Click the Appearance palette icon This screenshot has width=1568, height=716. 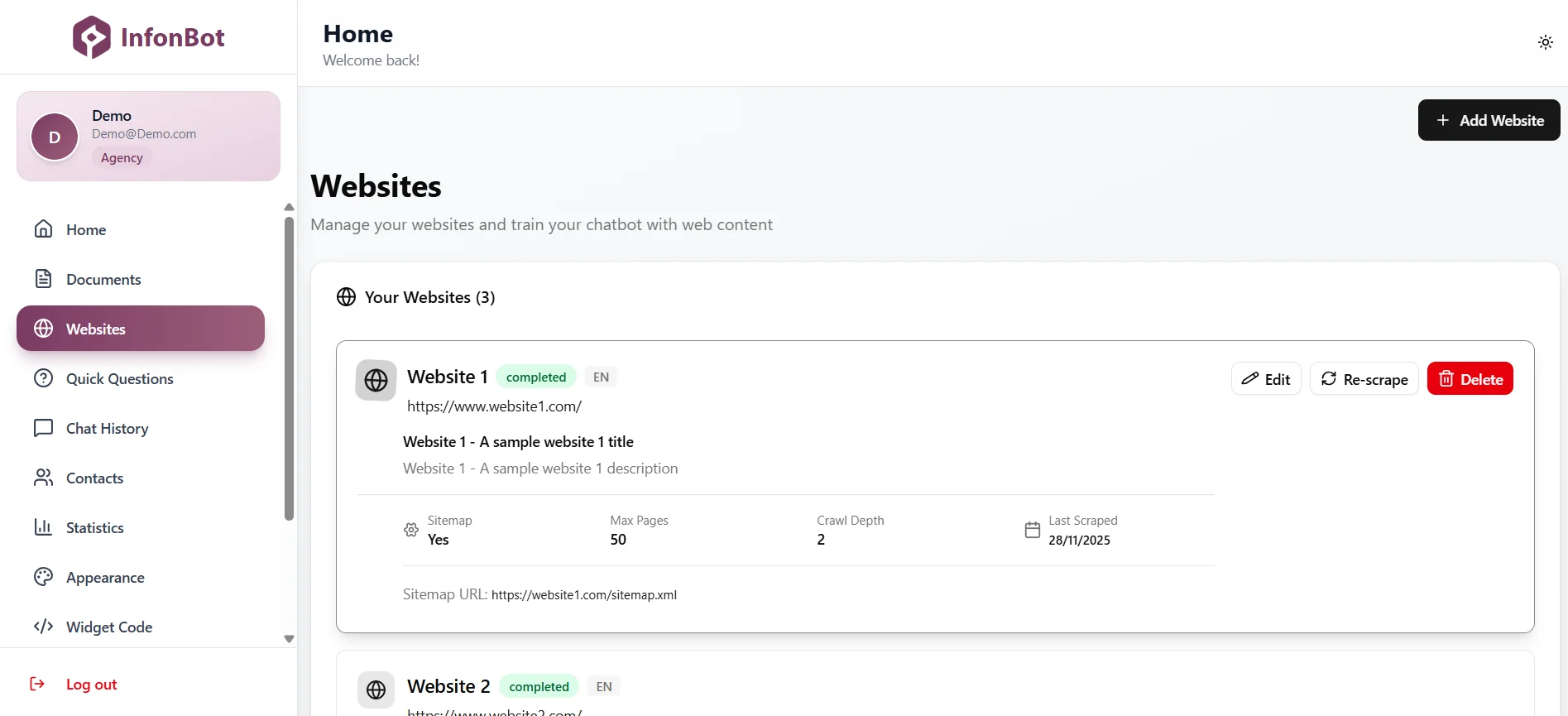coord(44,577)
